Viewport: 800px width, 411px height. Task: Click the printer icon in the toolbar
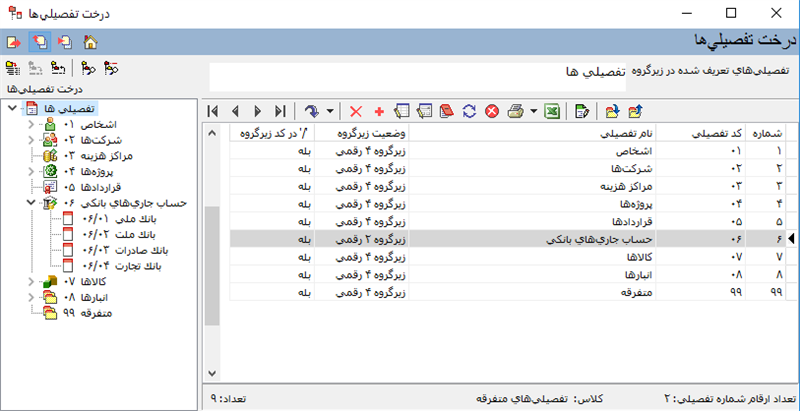tap(515, 111)
